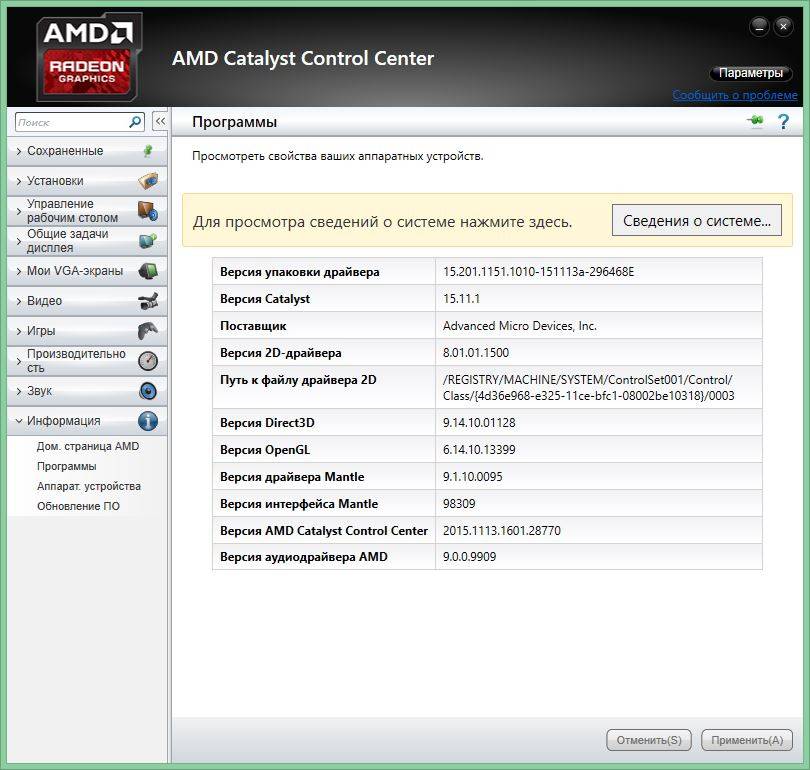
Task: Open Обновление ПО item
Action: coord(78,507)
